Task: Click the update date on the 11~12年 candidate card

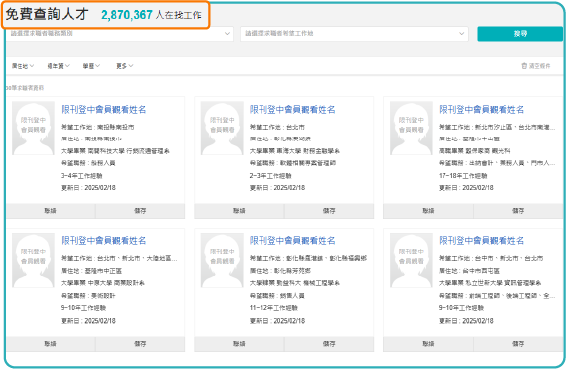Action: click(x=277, y=321)
